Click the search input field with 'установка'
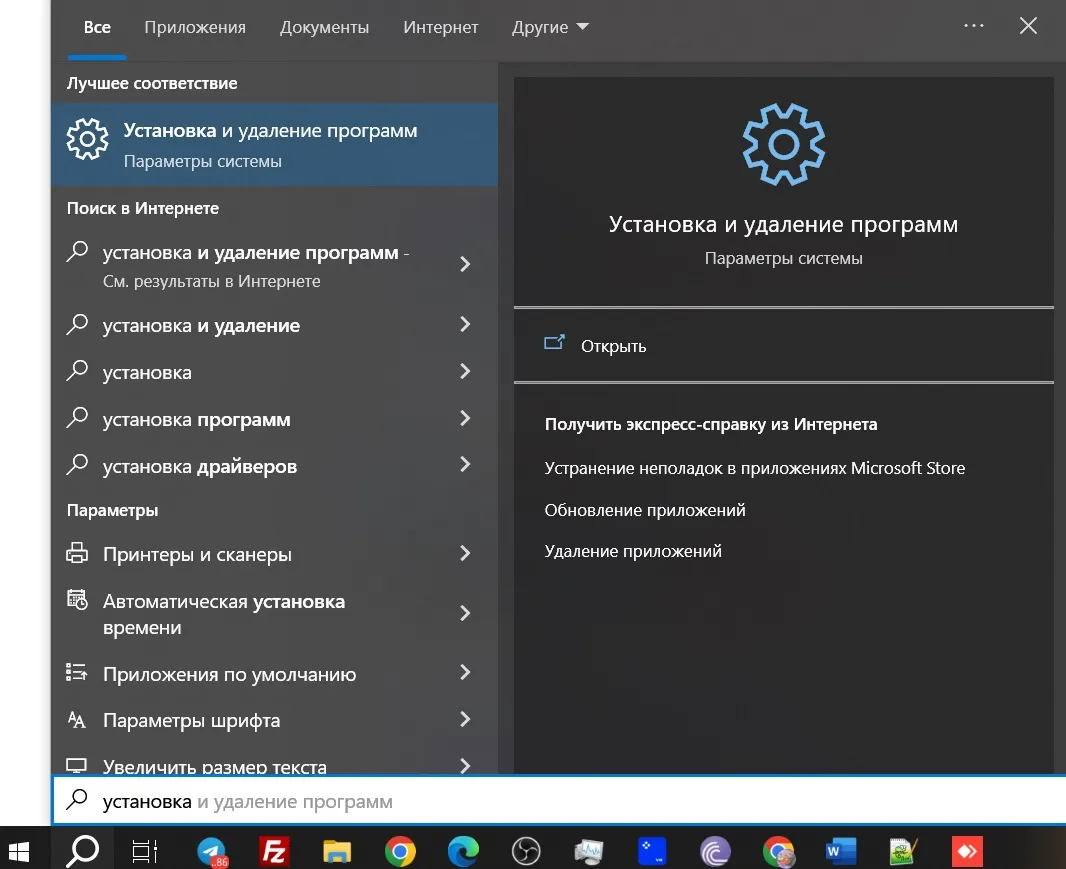The image size is (1066, 869). (559, 800)
